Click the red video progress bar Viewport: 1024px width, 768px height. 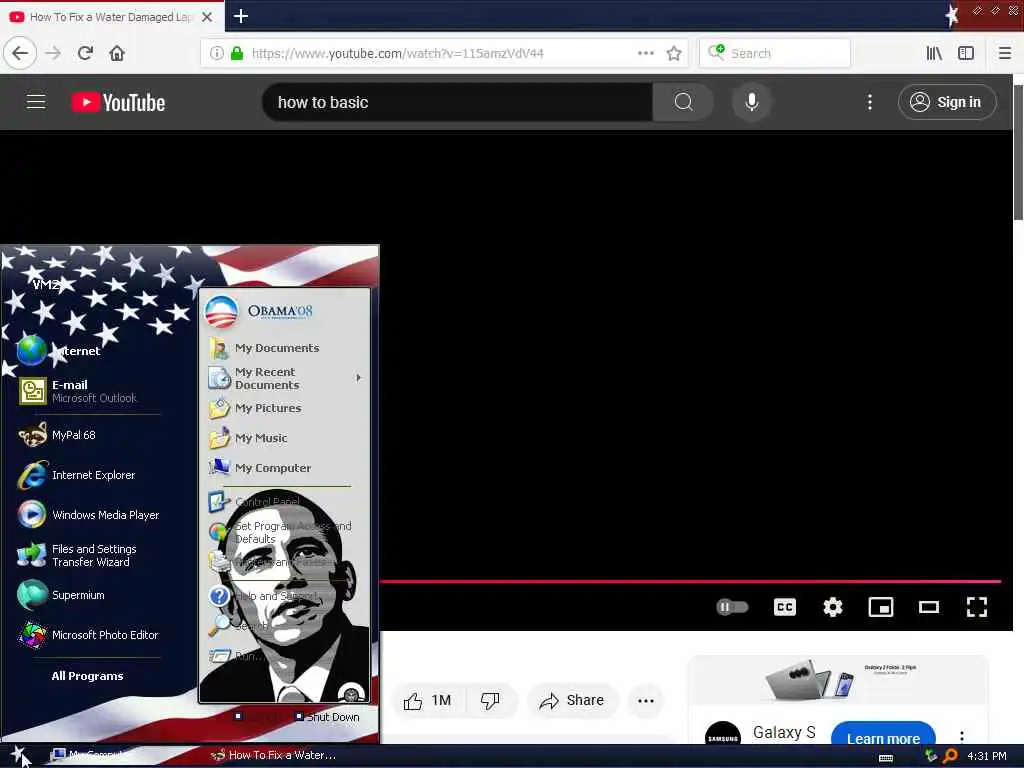(x=691, y=581)
